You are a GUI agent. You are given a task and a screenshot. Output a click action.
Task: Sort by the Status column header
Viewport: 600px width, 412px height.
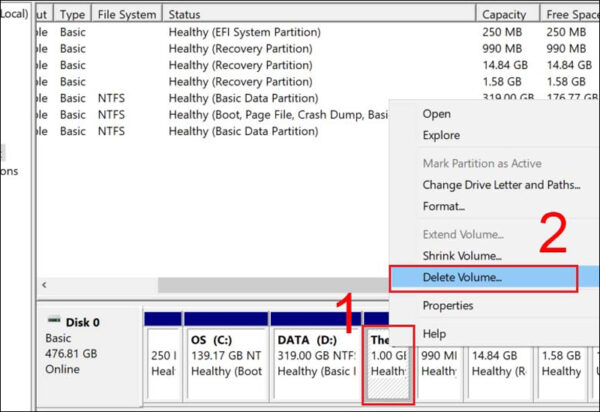coord(185,15)
